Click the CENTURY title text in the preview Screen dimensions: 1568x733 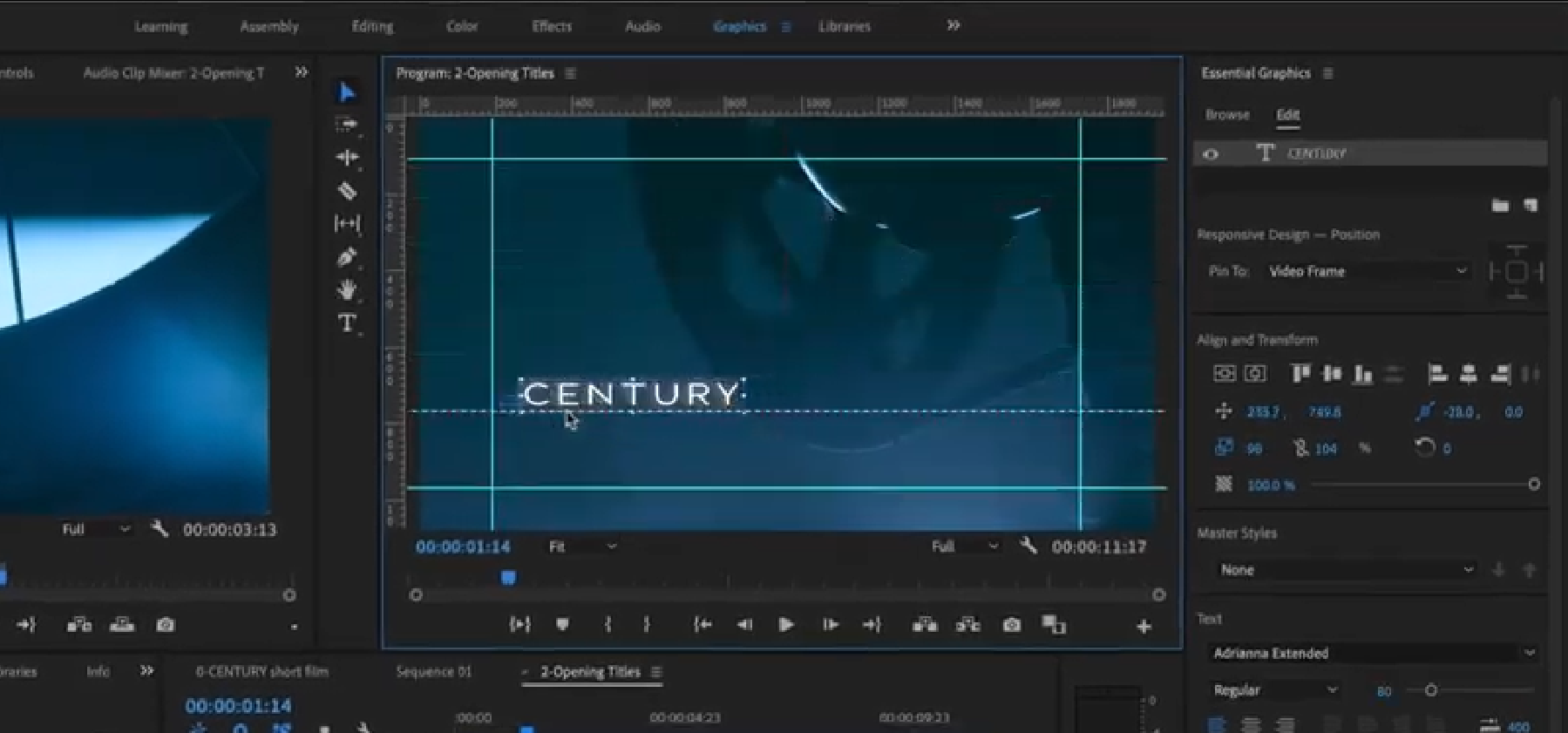coord(631,394)
